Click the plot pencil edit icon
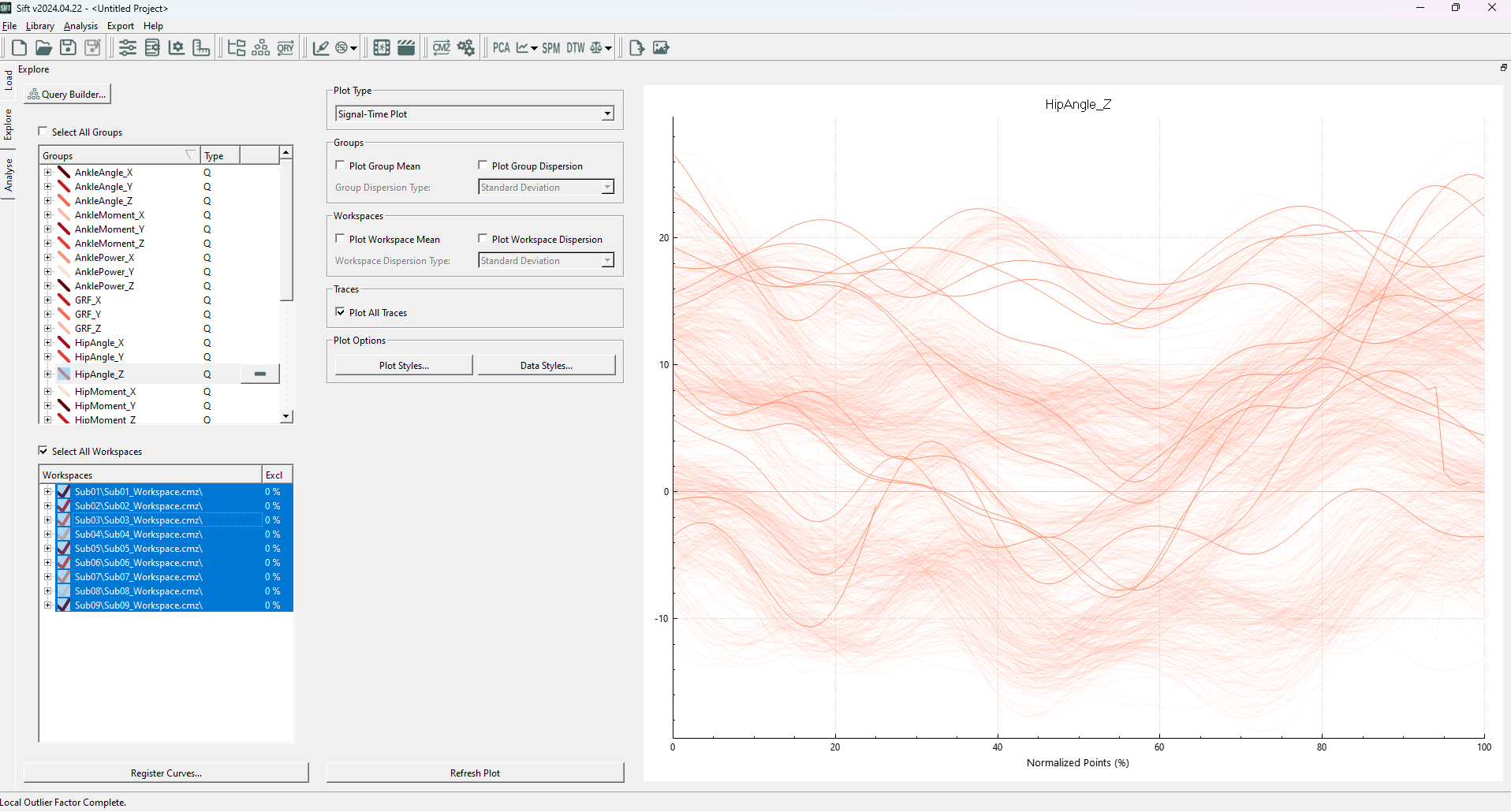Screen dimensions: 1511x812 [321, 48]
